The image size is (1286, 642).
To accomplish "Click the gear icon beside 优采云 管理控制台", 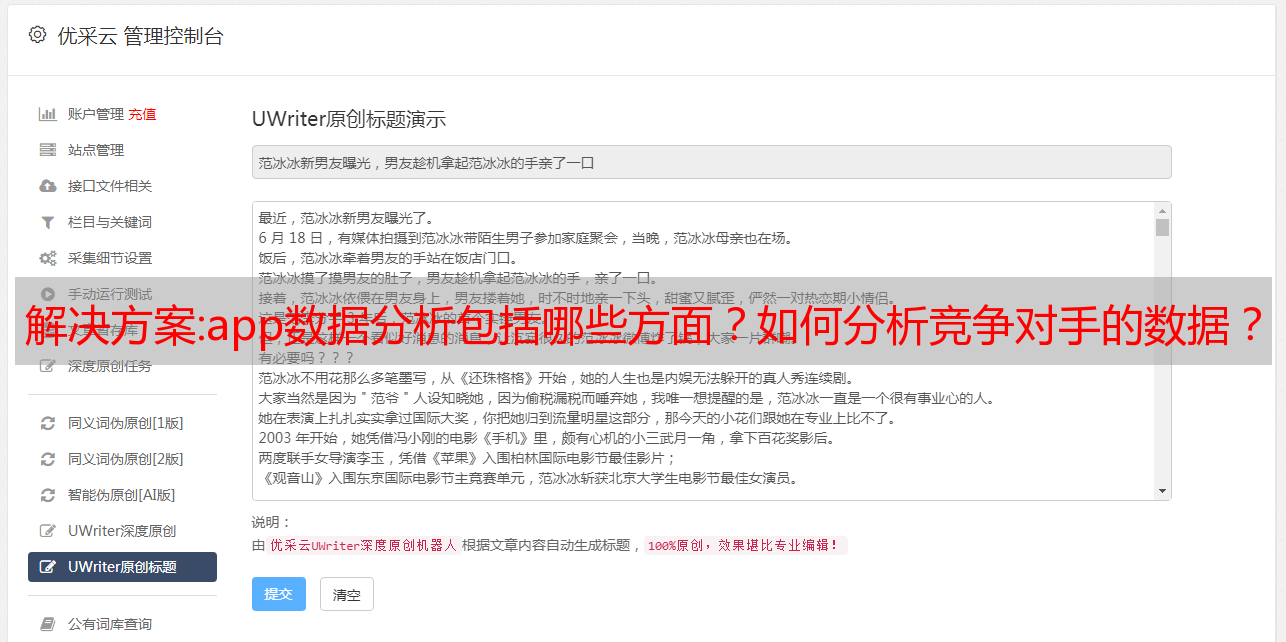I will [38, 35].
